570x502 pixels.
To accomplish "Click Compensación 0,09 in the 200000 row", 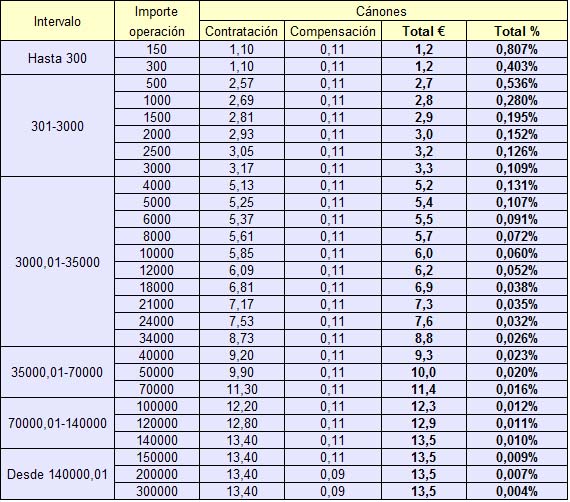I will click(x=333, y=474).
